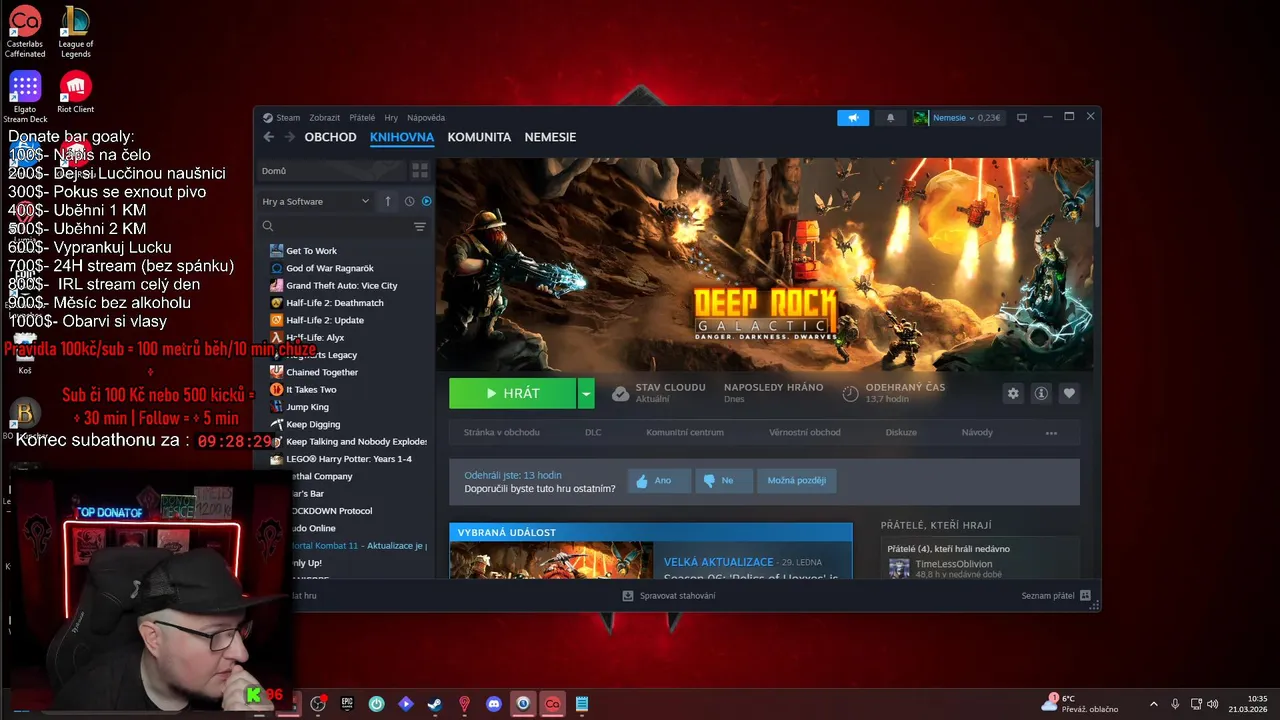Open the Hry menu

click(x=391, y=118)
